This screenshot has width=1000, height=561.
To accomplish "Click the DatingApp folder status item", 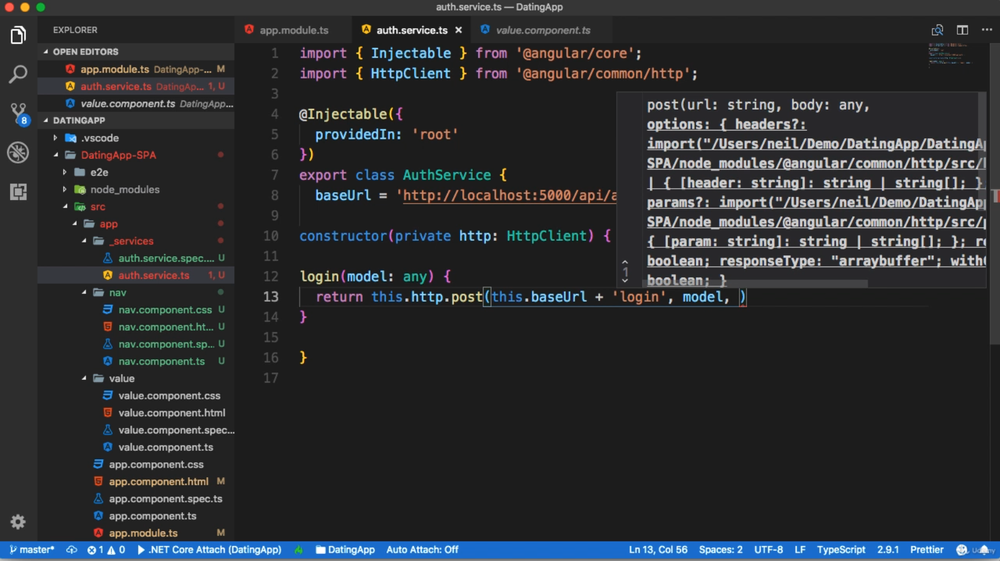I will (x=345, y=550).
